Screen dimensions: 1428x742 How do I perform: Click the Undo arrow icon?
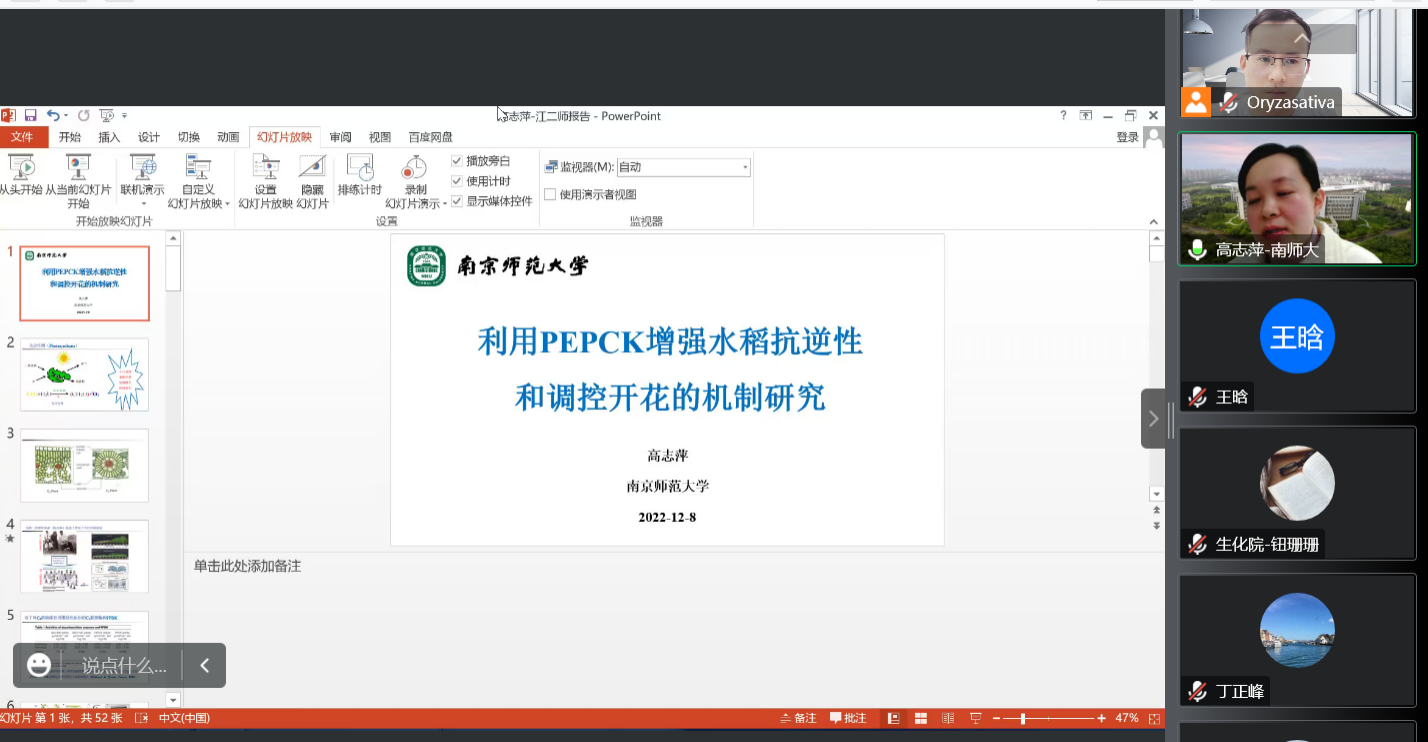coord(53,116)
